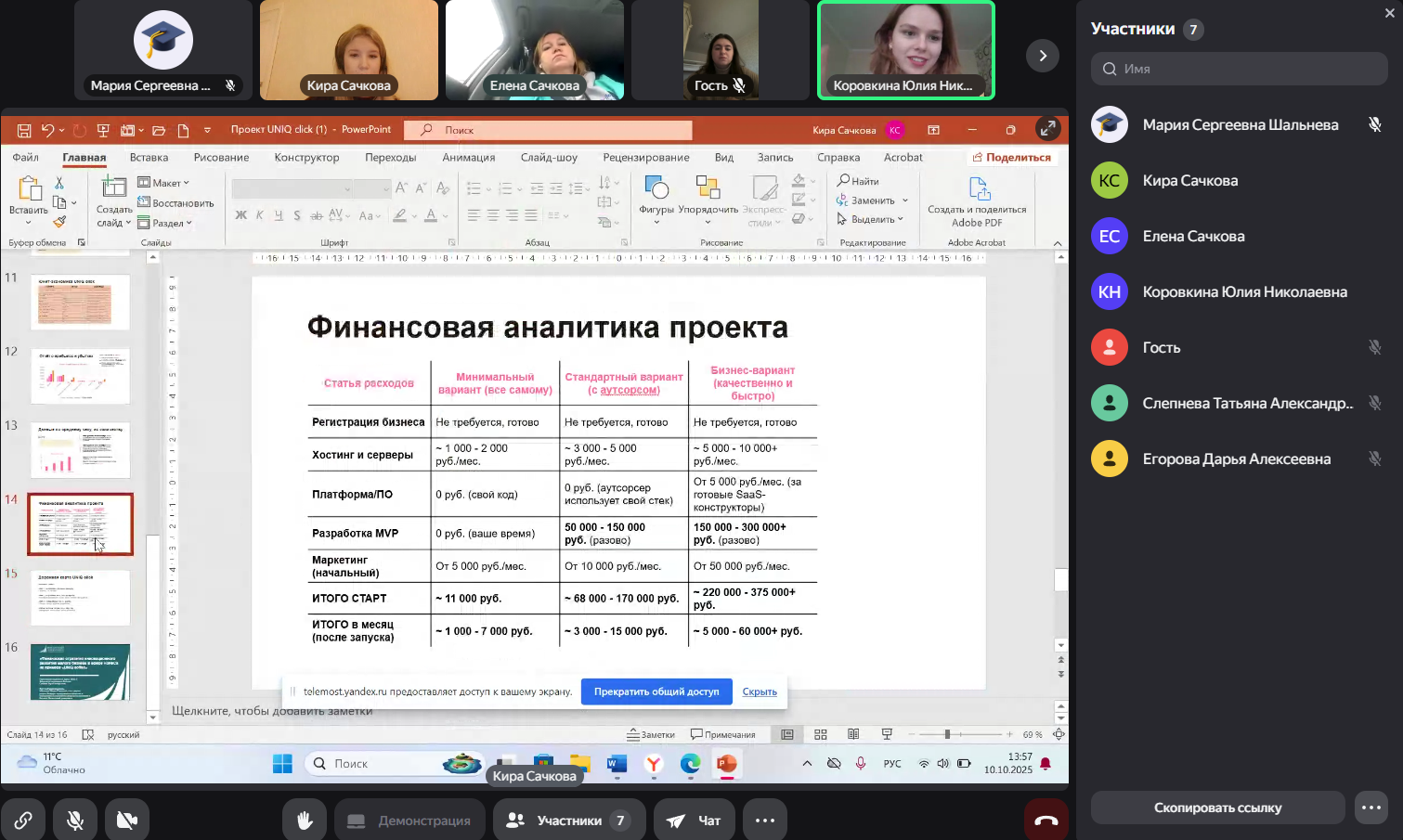Screen dimensions: 1403x840
Task: Switch to slide sorter view in status bar
Action: (820, 734)
